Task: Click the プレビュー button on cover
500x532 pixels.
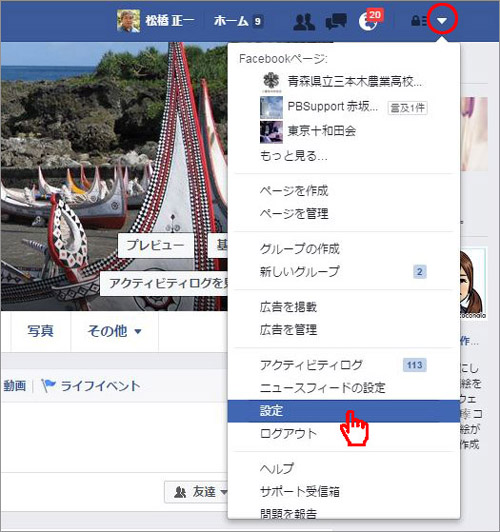Action: (x=156, y=245)
